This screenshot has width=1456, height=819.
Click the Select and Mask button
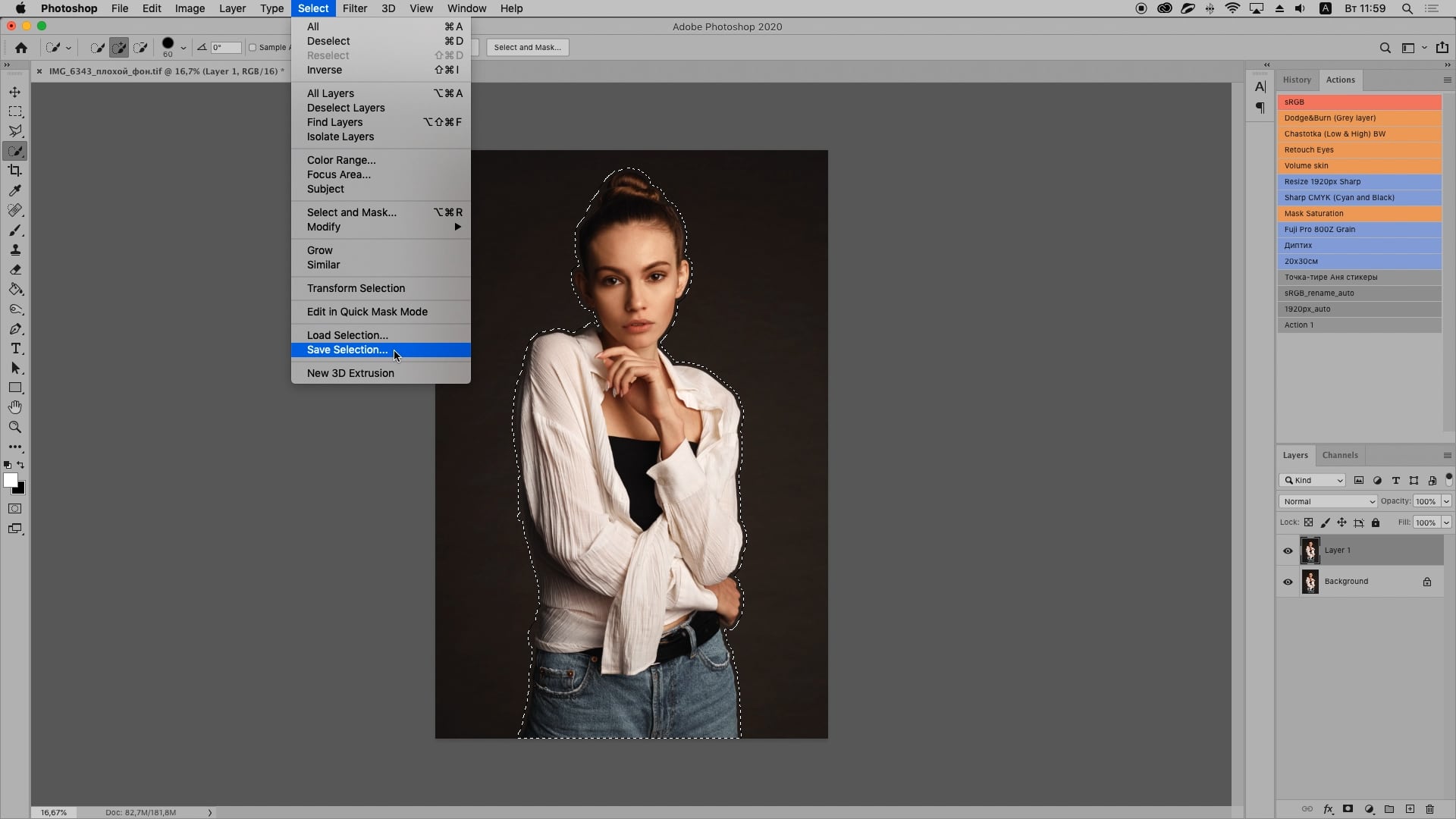pyautogui.click(x=527, y=46)
